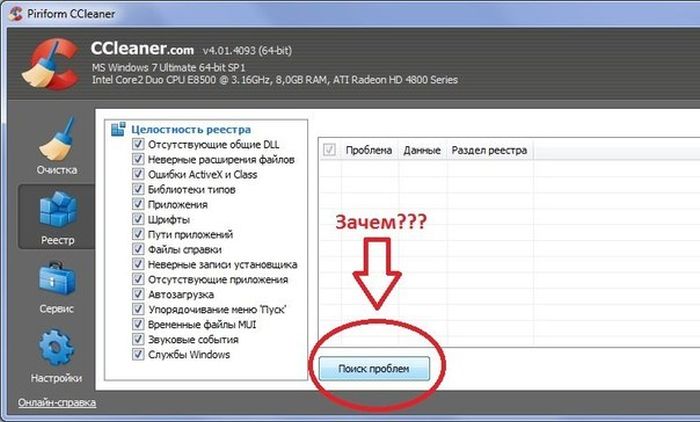Viewport: 700px width, 422px height.
Task: Disable the Ошибки ActiveX и Class checkbox
Action: (x=137, y=175)
